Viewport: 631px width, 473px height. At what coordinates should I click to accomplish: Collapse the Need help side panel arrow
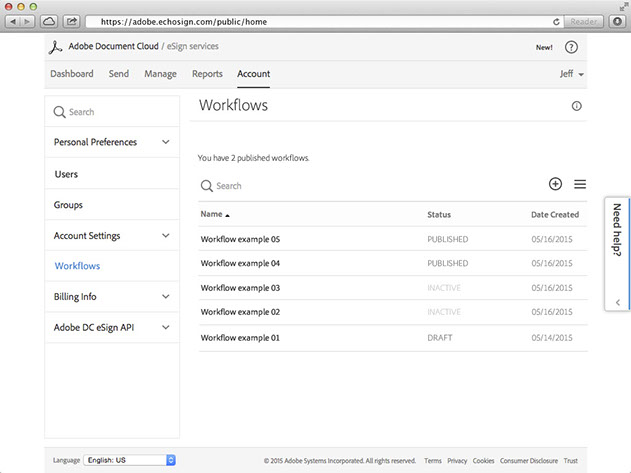[617, 302]
